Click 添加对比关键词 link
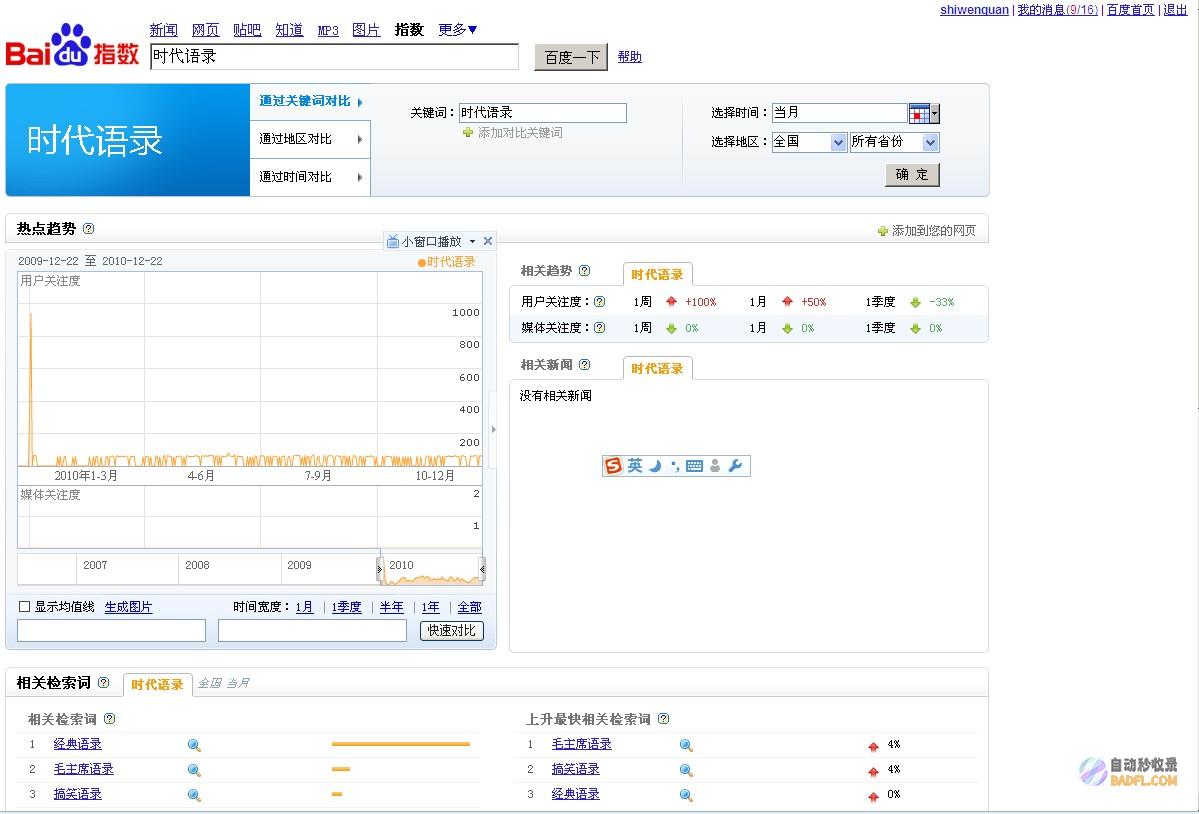The image size is (1199, 814). point(513,133)
